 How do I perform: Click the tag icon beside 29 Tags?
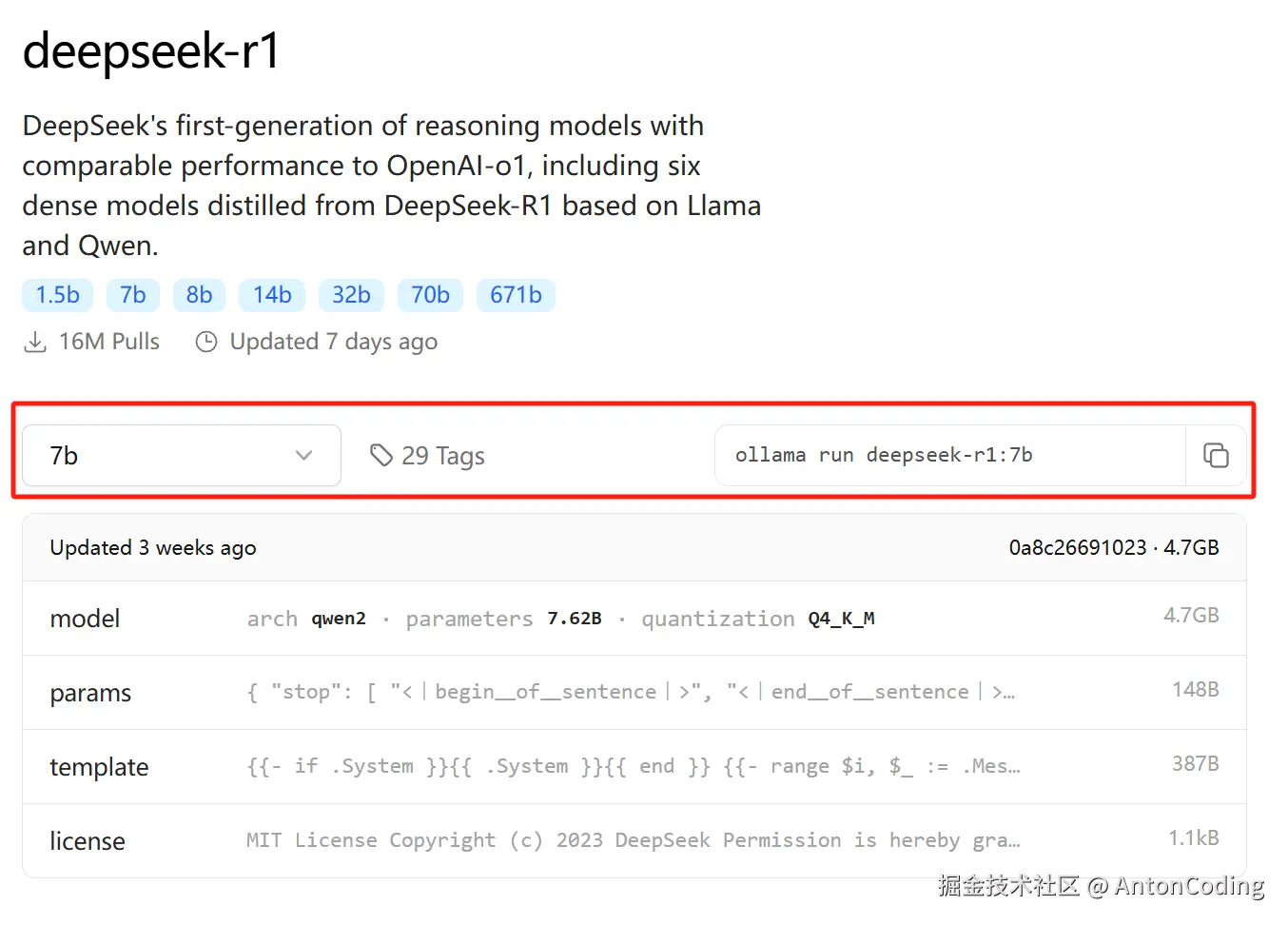(x=381, y=456)
